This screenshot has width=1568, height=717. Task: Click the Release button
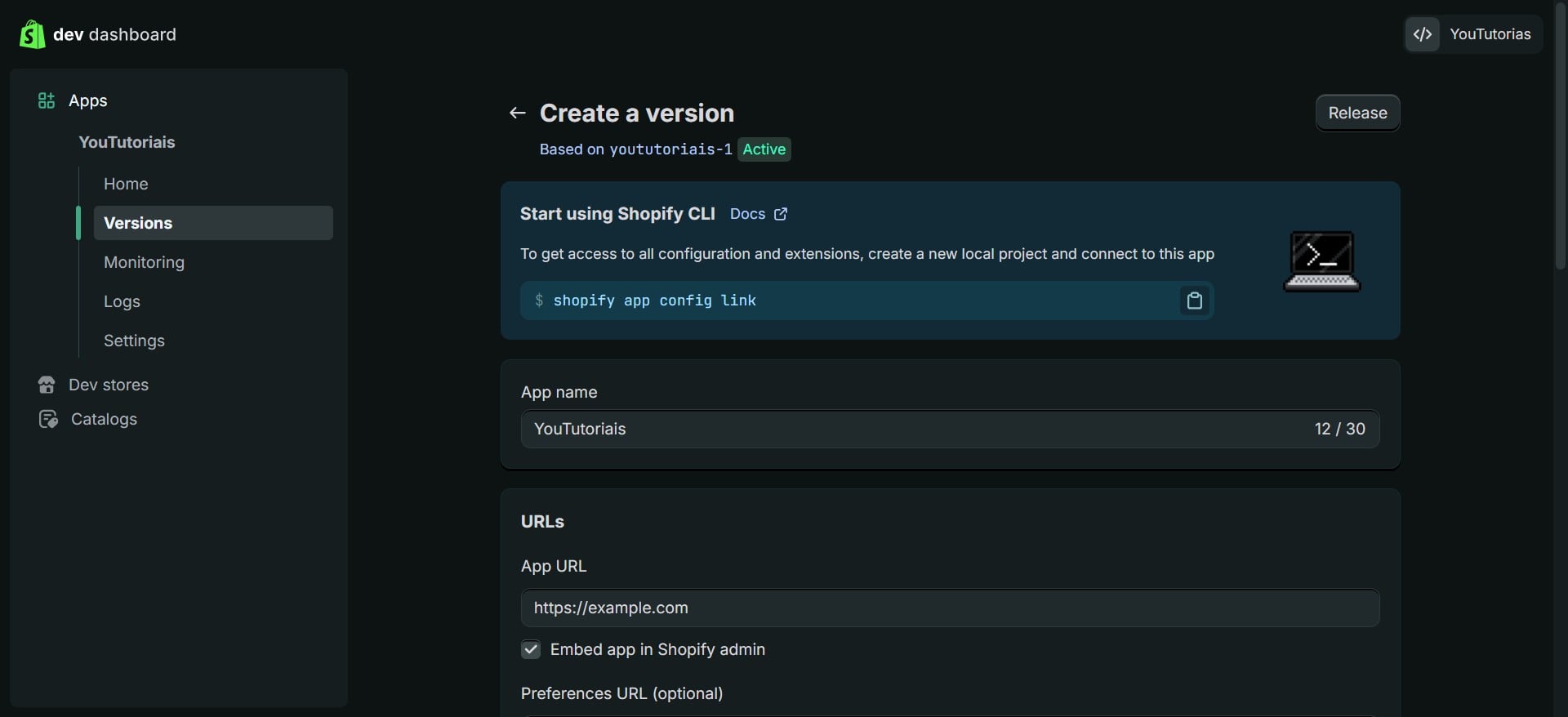coord(1357,113)
